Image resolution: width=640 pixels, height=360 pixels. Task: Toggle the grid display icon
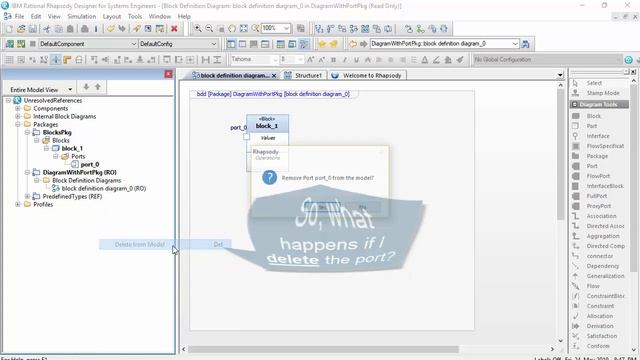click(9, 60)
